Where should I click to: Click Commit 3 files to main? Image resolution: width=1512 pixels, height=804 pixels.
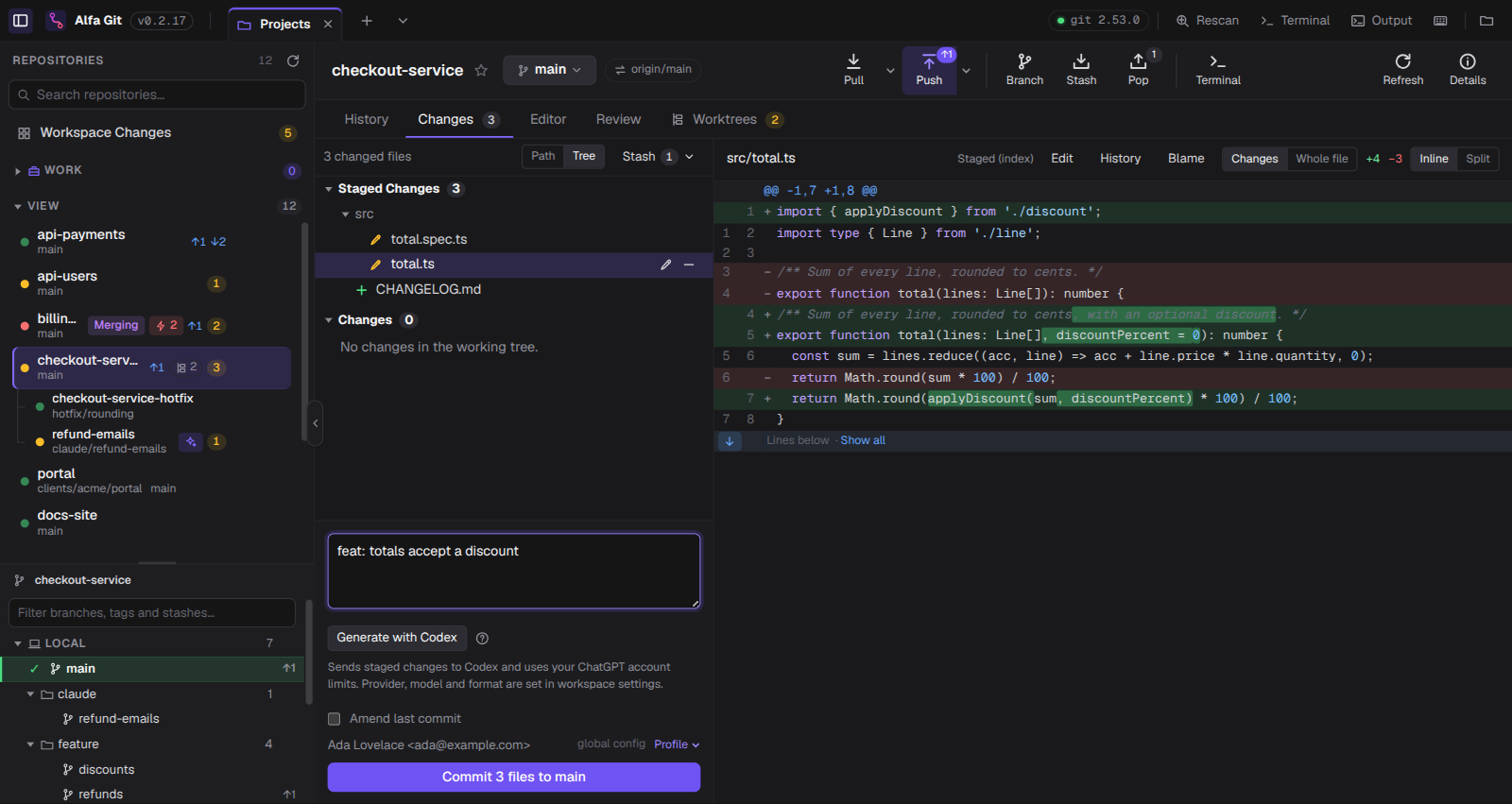pos(514,778)
